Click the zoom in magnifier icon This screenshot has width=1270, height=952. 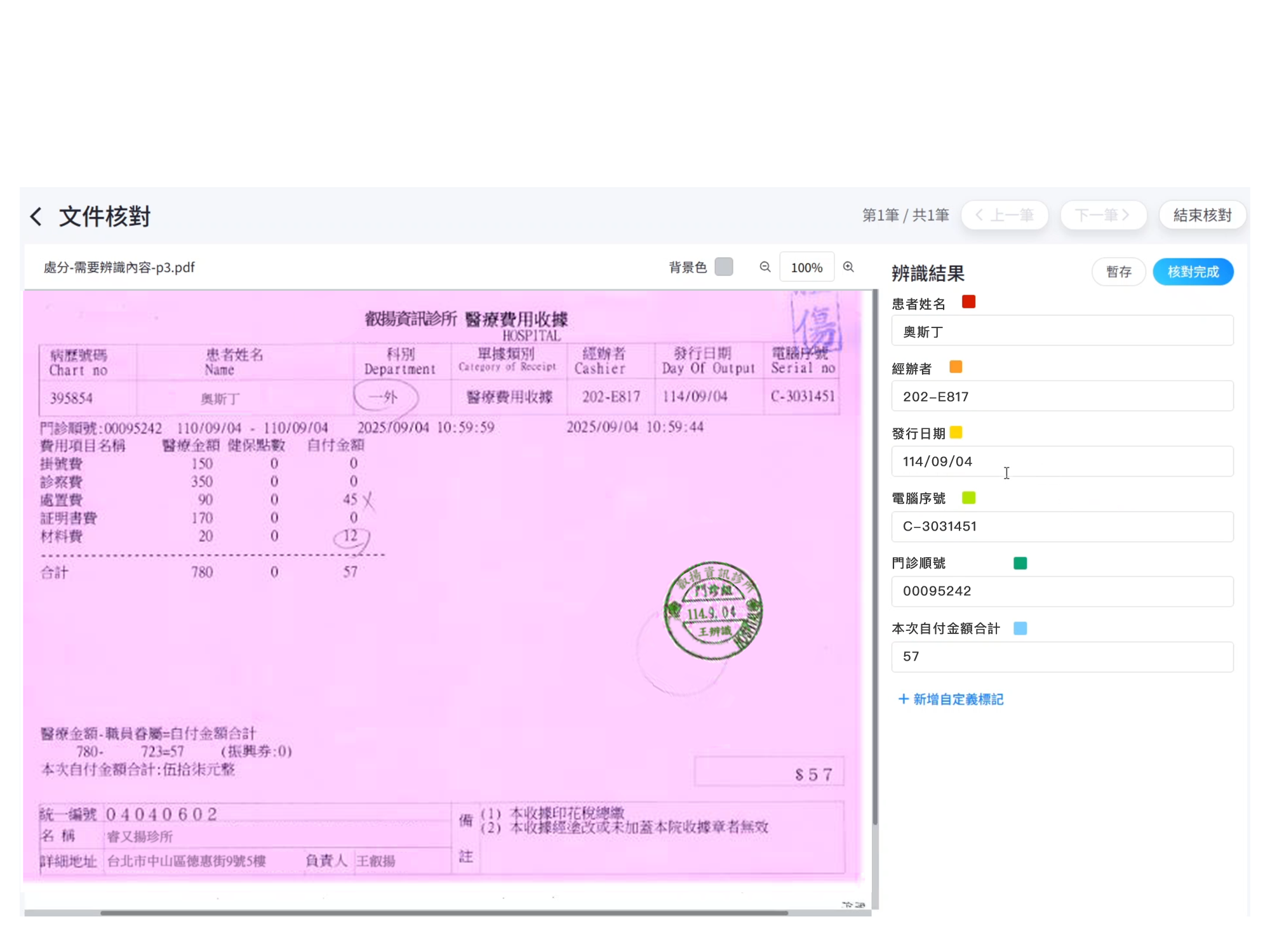click(x=848, y=267)
